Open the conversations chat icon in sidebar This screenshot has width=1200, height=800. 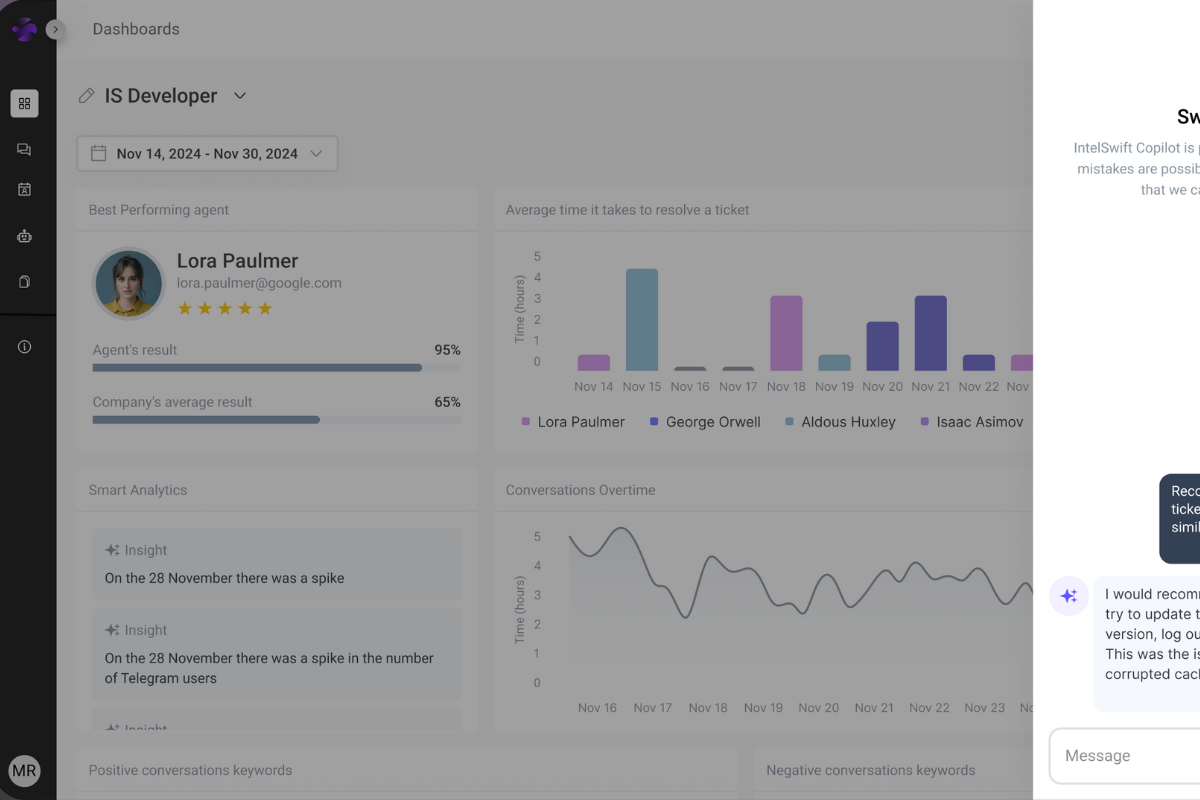(25, 149)
